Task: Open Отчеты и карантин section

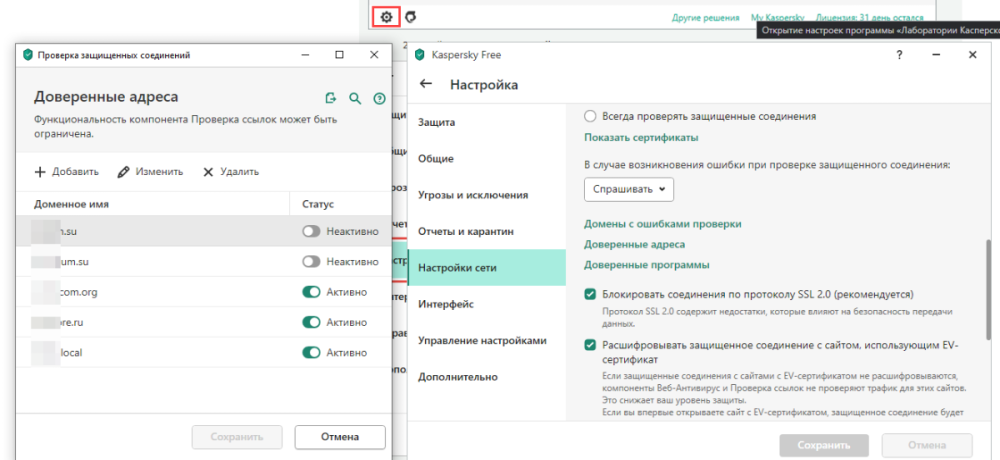Action: 487,232
